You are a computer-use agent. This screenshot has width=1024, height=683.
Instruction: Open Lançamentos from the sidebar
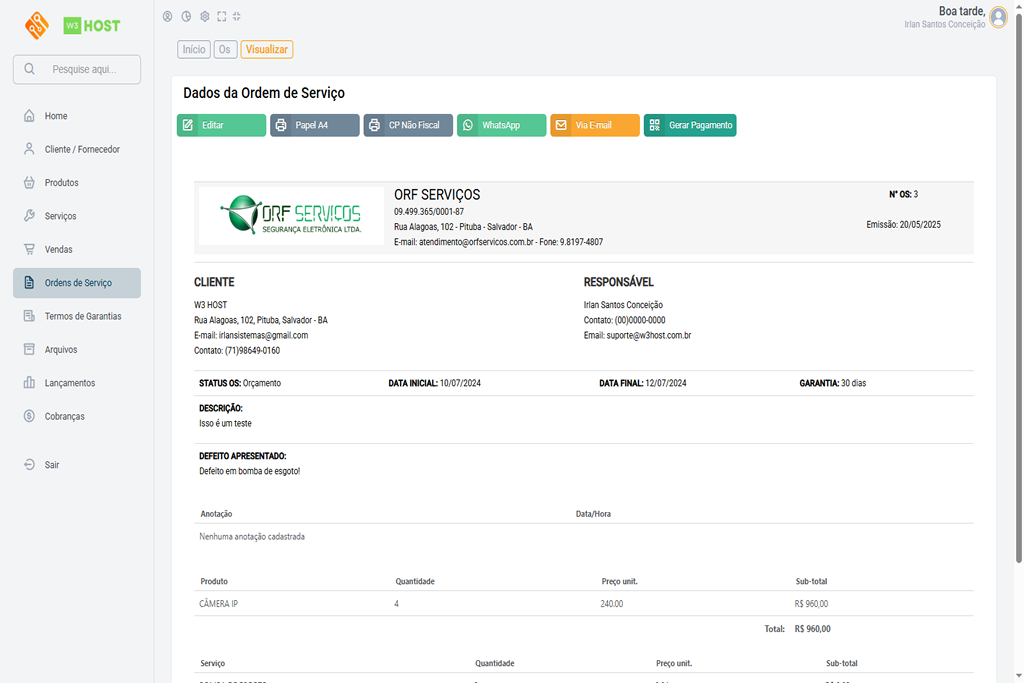pos(70,383)
